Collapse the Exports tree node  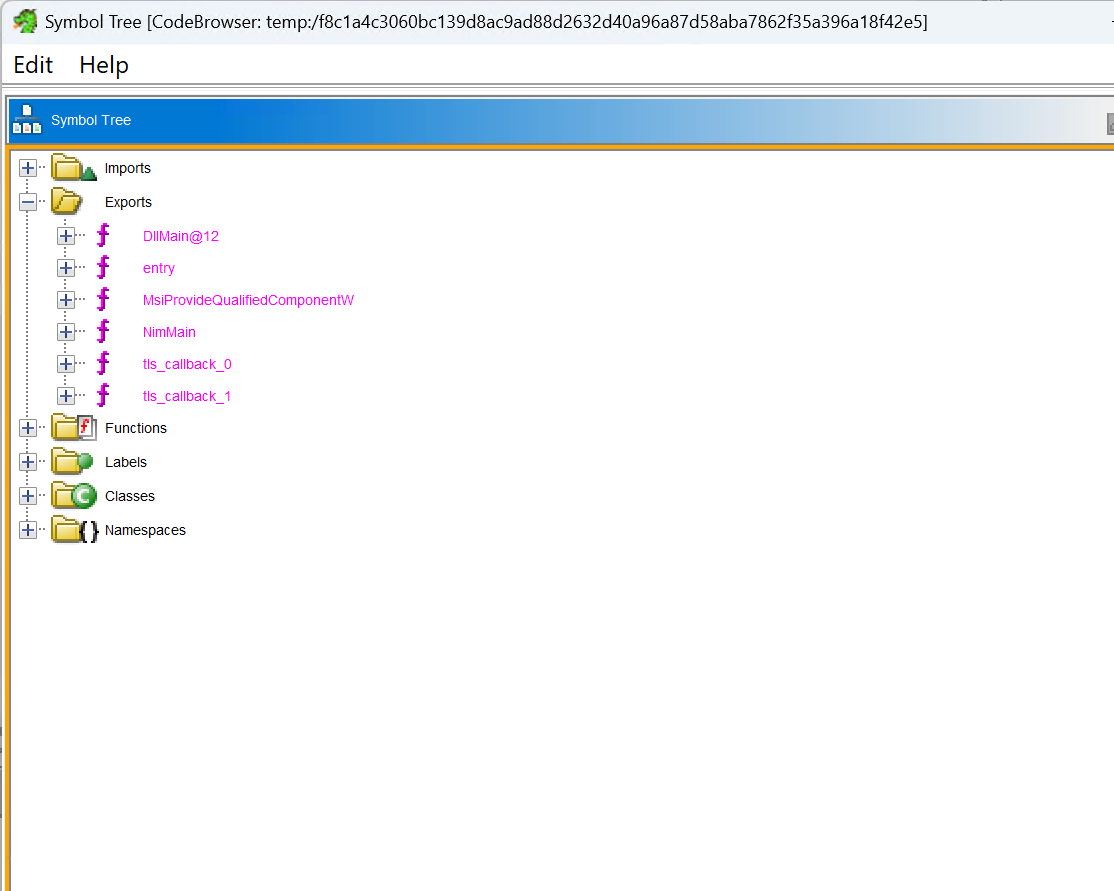click(x=28, y=202)
